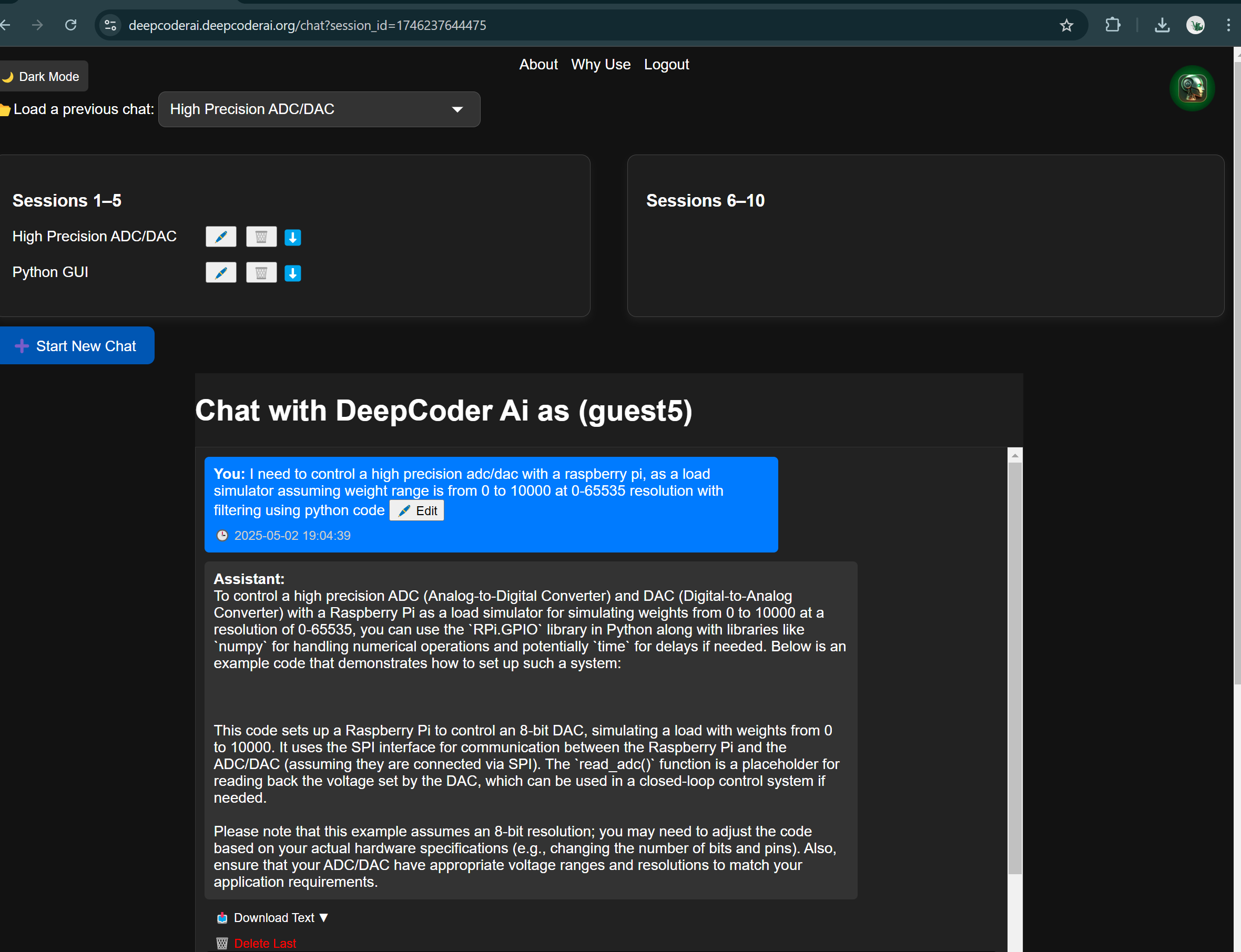Open the browser profile avatar

(1195, 25)
